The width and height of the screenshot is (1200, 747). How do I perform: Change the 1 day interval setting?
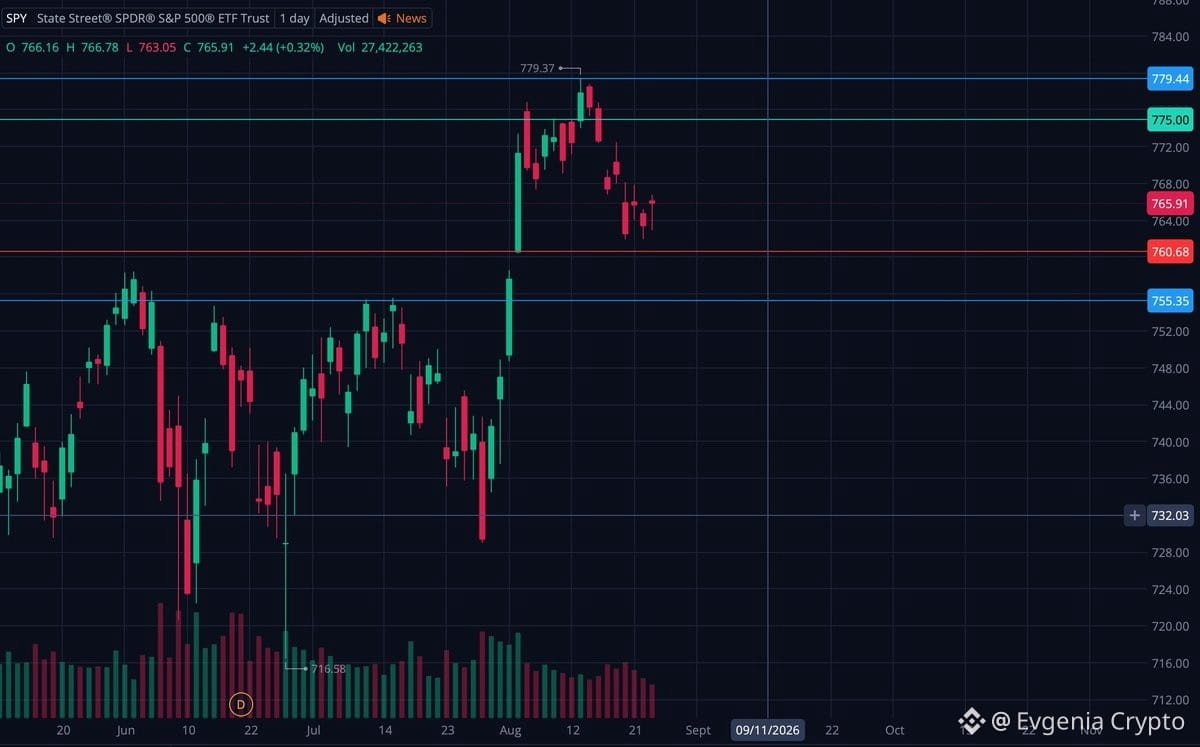[294, 18]
